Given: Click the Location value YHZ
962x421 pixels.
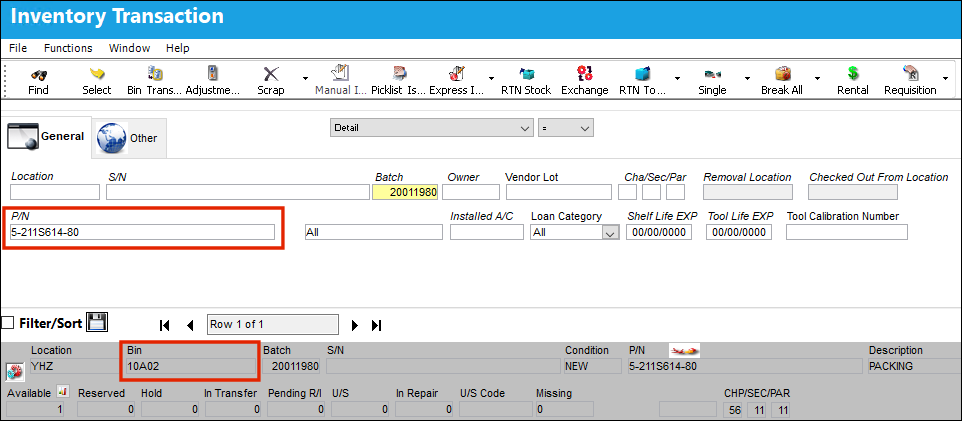Looking at the screenshot, I should [74, 366].
